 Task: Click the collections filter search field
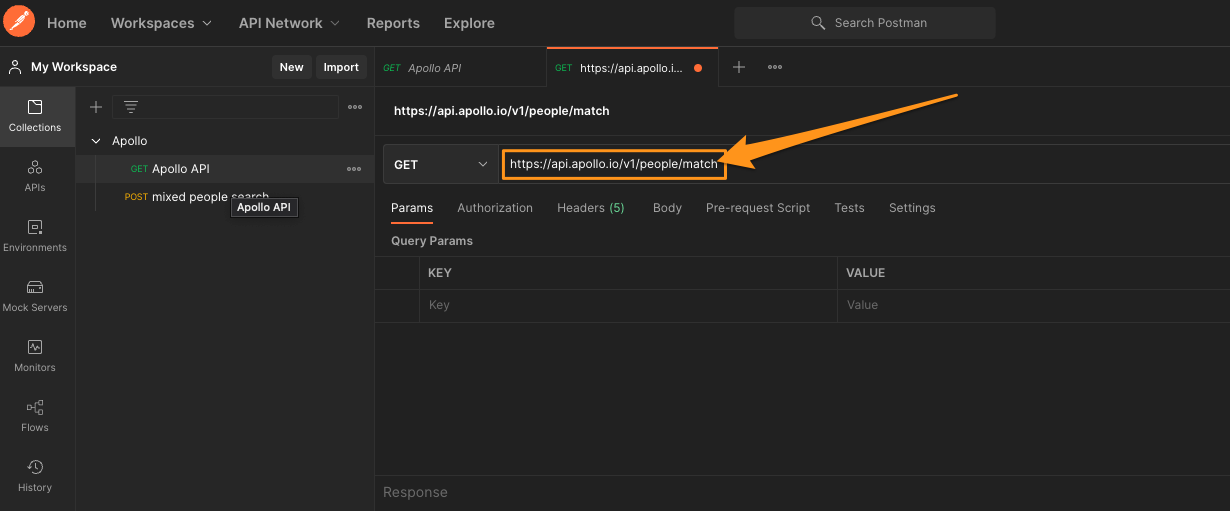225,107
